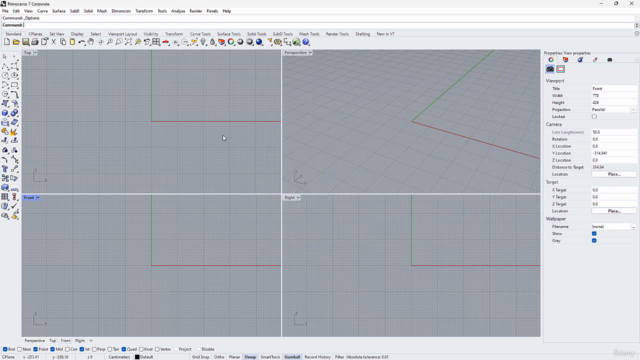The height and width of the screenshot is (360, 640).
Task: Click Target Location Place button
Action: click(614, 211)
